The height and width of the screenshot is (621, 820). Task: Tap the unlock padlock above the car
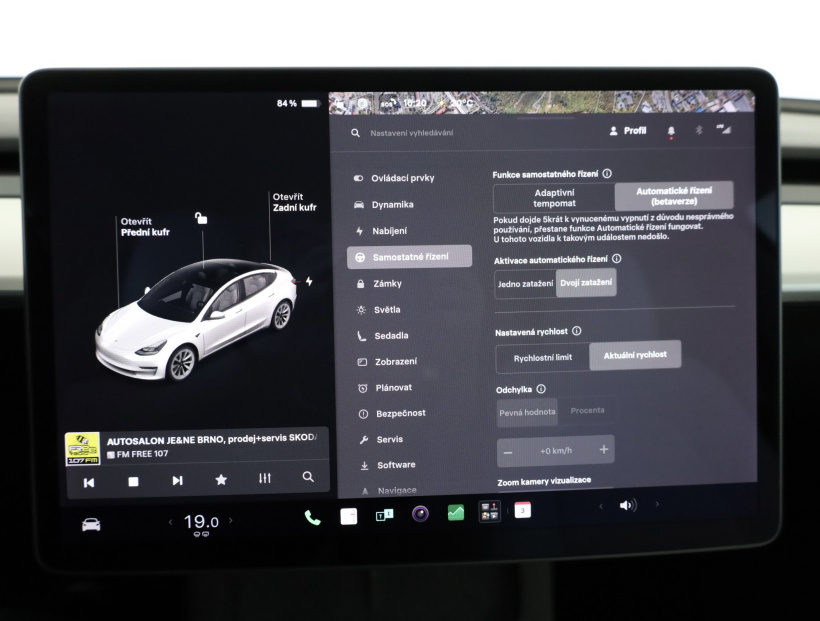pyautogui.click(x=201, y=218)
